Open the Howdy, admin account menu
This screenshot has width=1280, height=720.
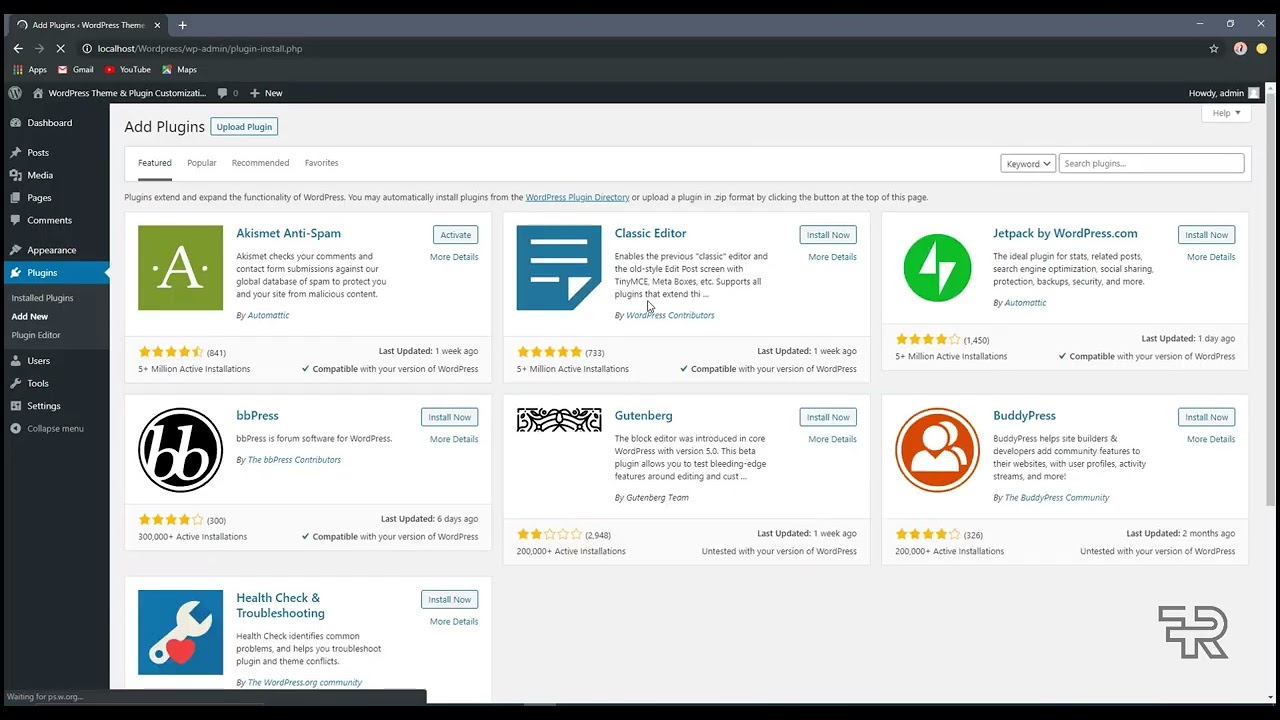(1224, 93)
